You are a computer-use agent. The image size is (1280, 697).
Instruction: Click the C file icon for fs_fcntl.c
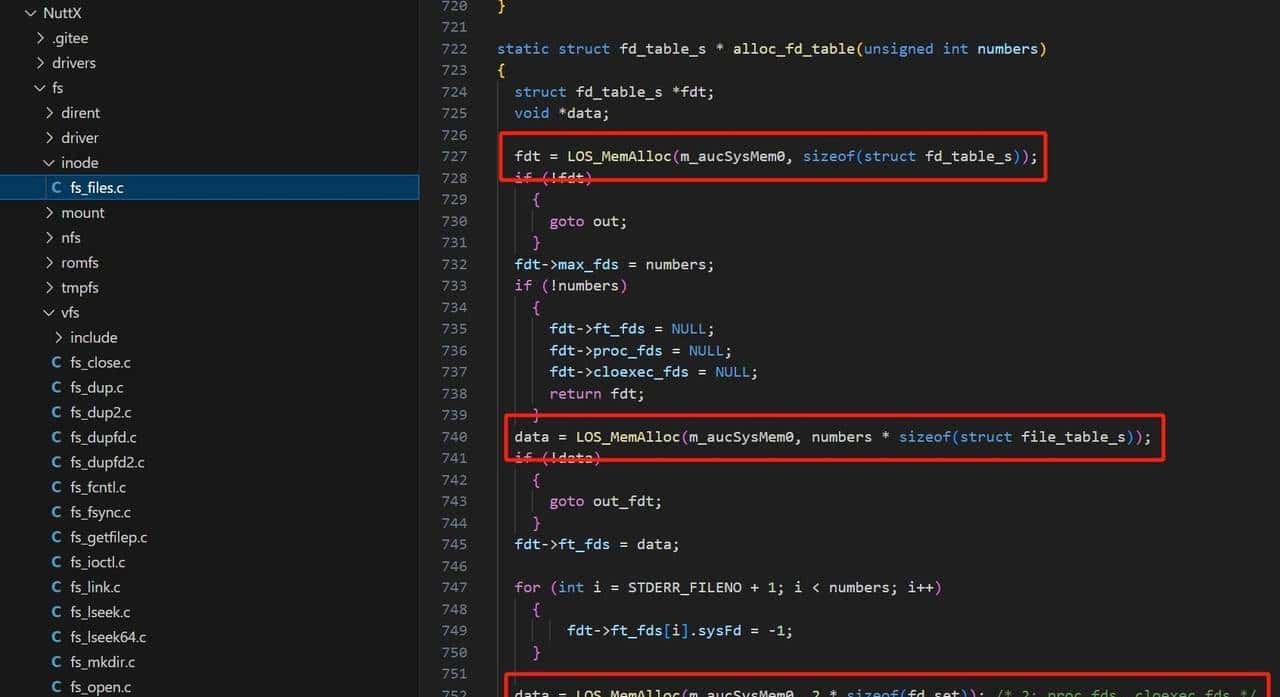click(x=56, y=488)
